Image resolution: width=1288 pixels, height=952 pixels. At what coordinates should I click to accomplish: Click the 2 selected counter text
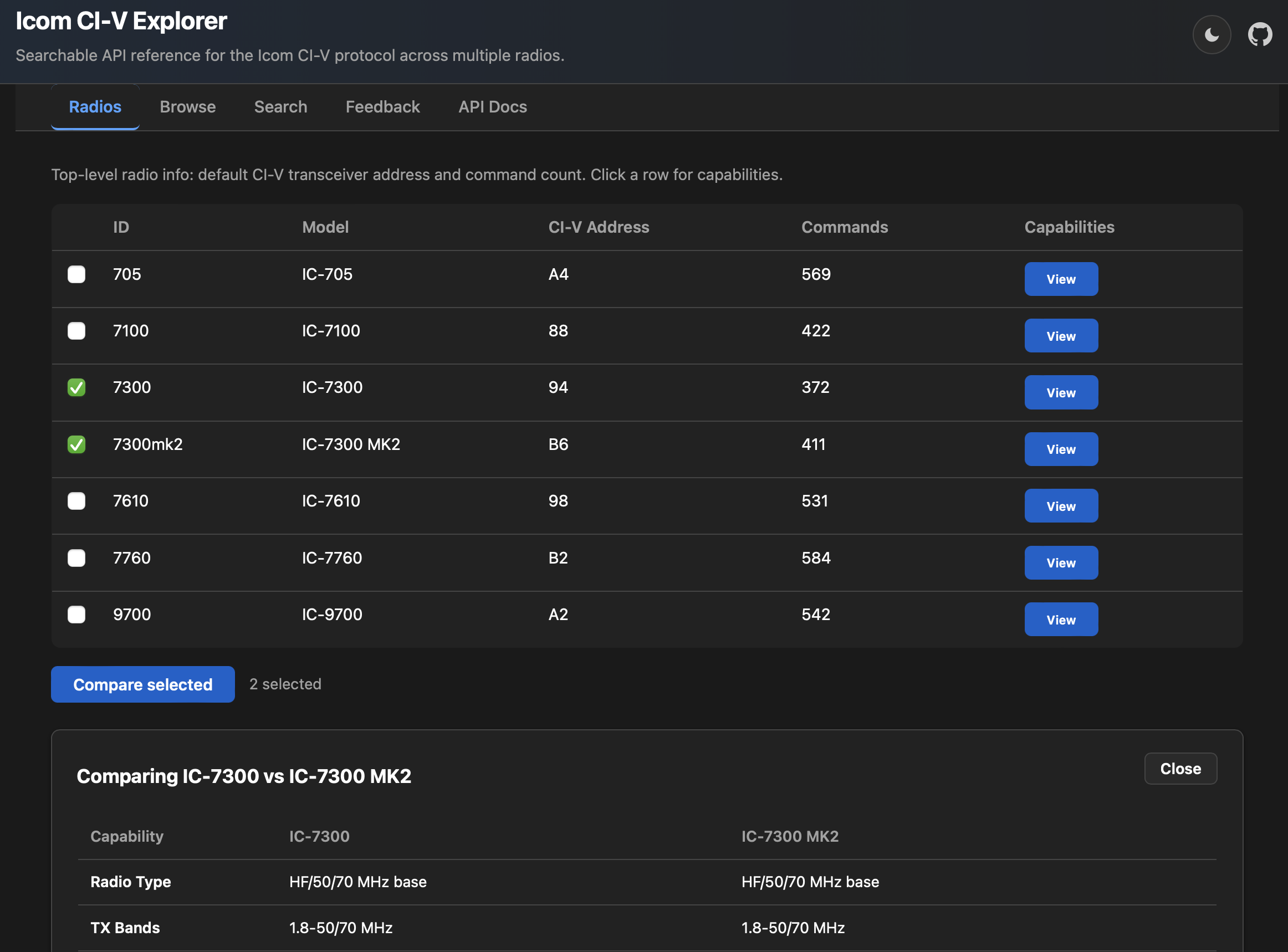285,684
